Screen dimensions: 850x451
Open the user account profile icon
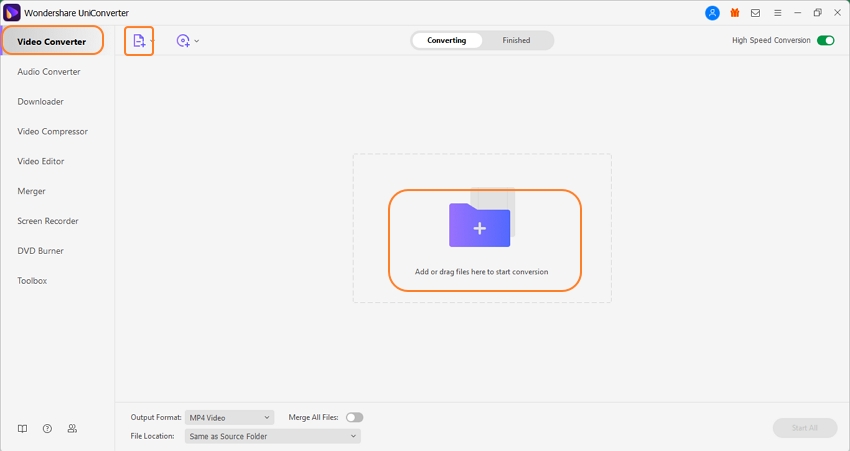tap(712, 13)
